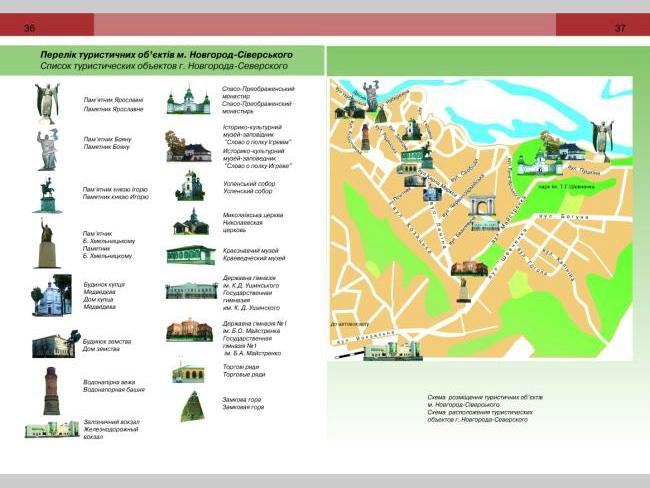
Task: Select the railway station building picture in list
Action: [52, 430]
